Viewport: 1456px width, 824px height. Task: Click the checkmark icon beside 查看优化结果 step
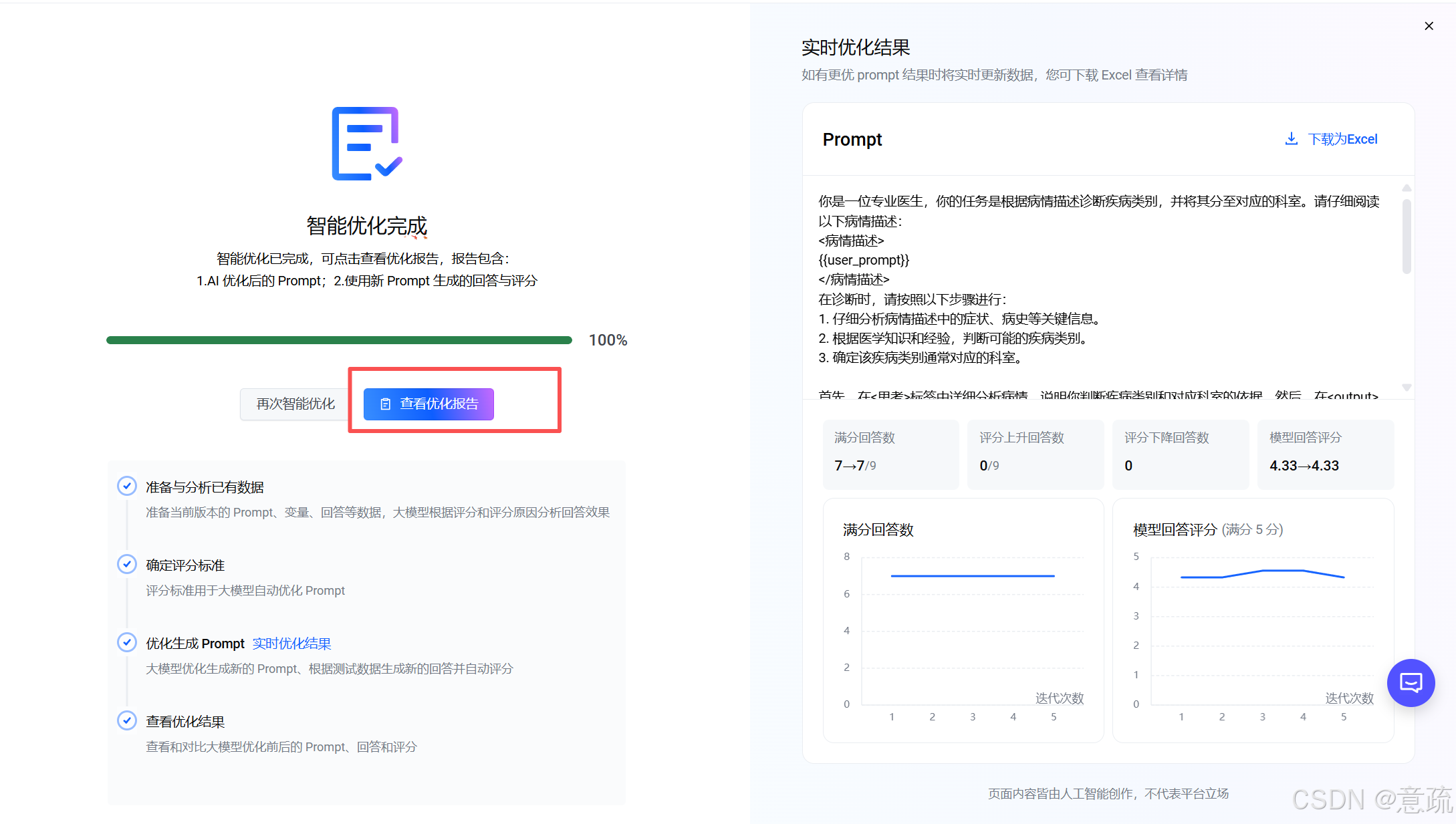point(127,720)
